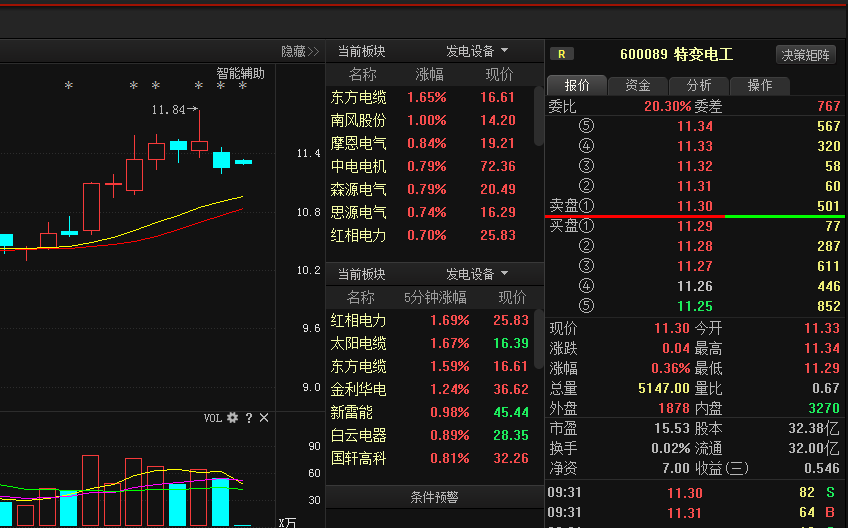The width and height of the screenshot is (848, 528).
Task: Select 新雷能 stock row
Action: [x=429, y=412]
